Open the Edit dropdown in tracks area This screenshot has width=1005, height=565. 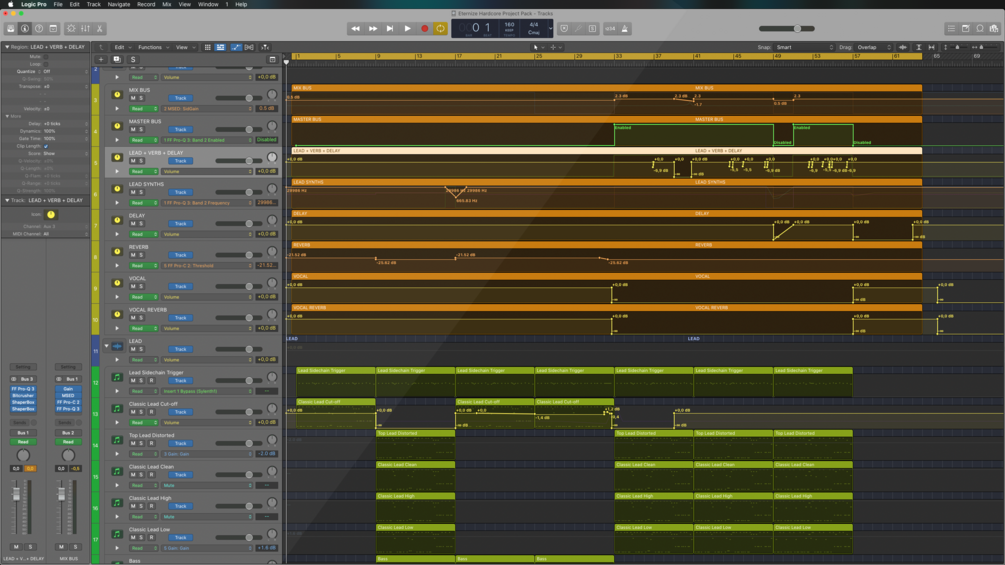click(x=122, y=47)
